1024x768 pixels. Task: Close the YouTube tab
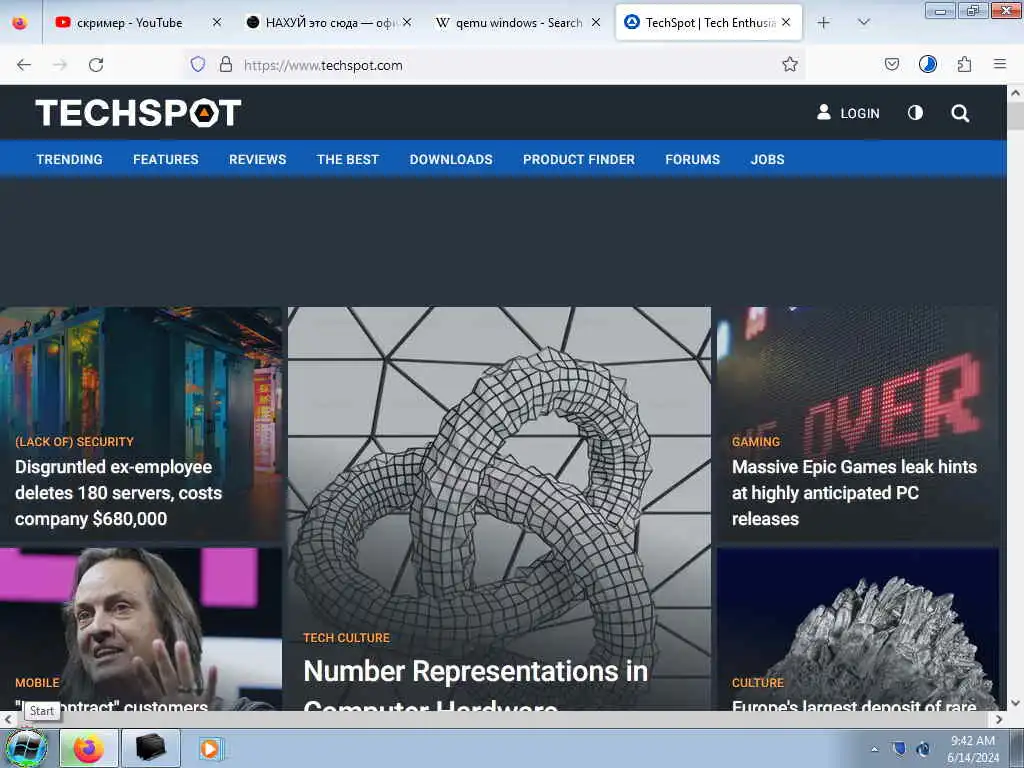[x=217, y=23]
